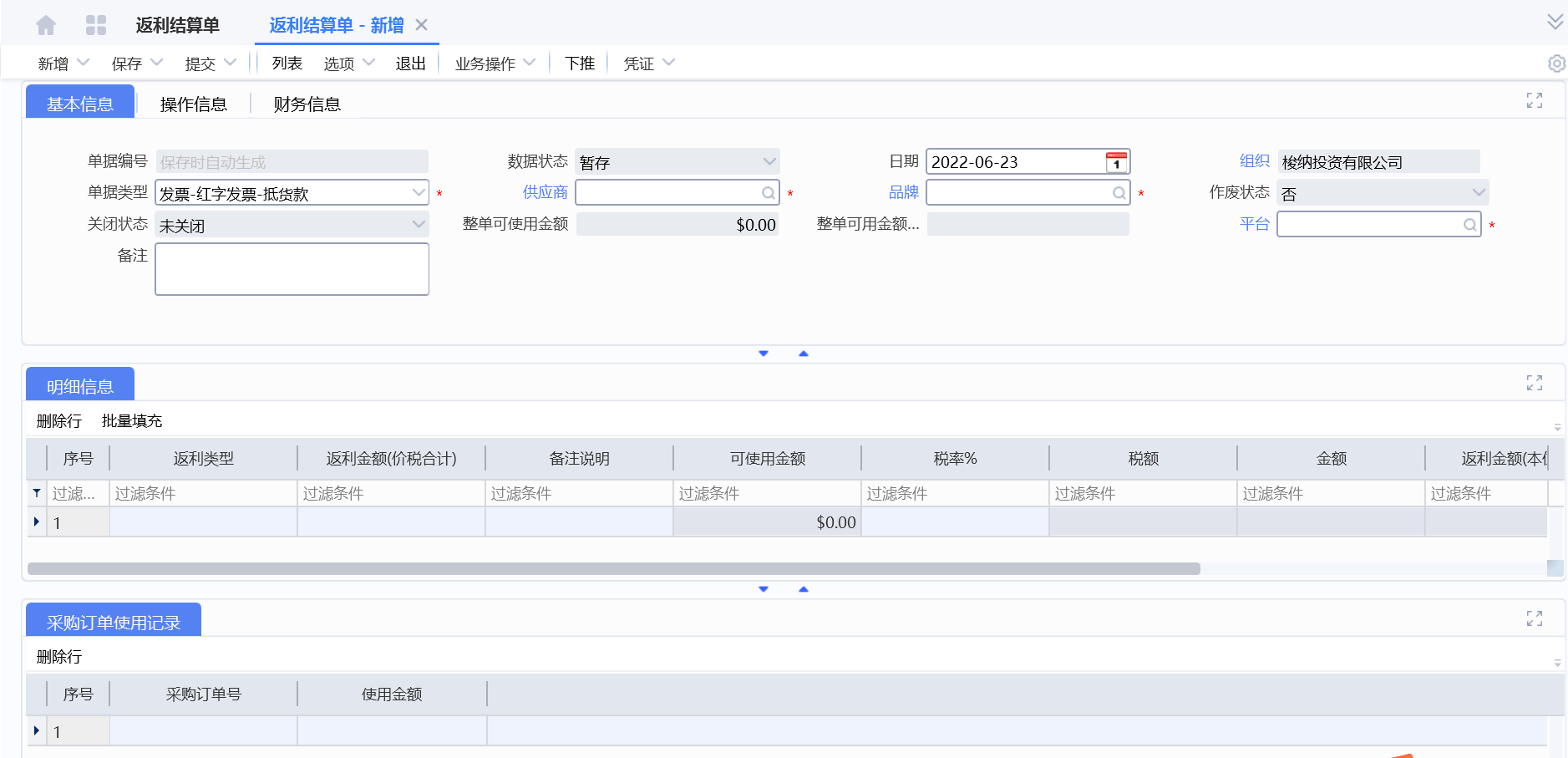Click the 列表 toolbar button
This screenshot has height=758, width=1568.
click(287, 64)
